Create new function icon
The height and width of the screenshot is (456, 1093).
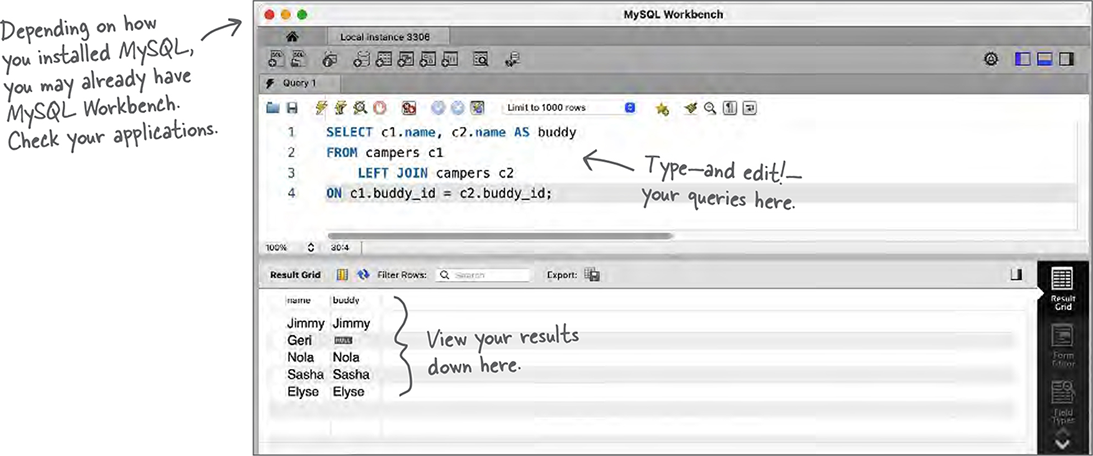[450, 60]
